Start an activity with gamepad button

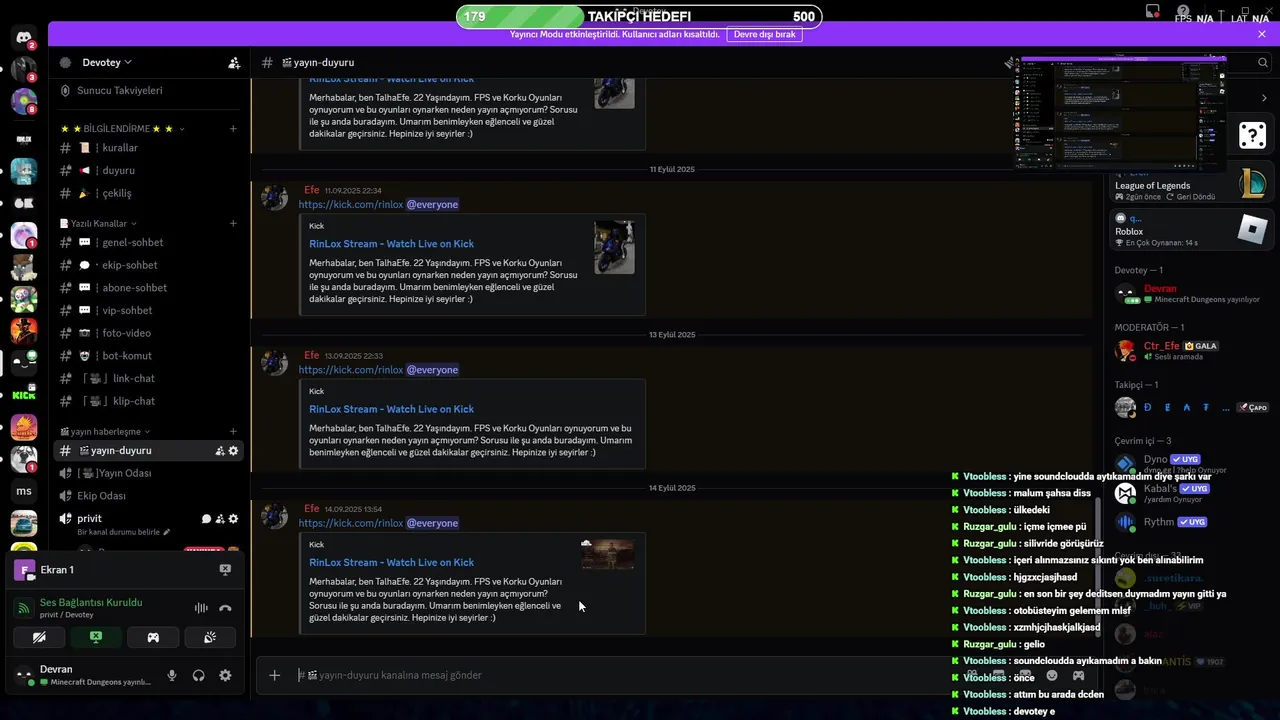(x=153, y=637)
